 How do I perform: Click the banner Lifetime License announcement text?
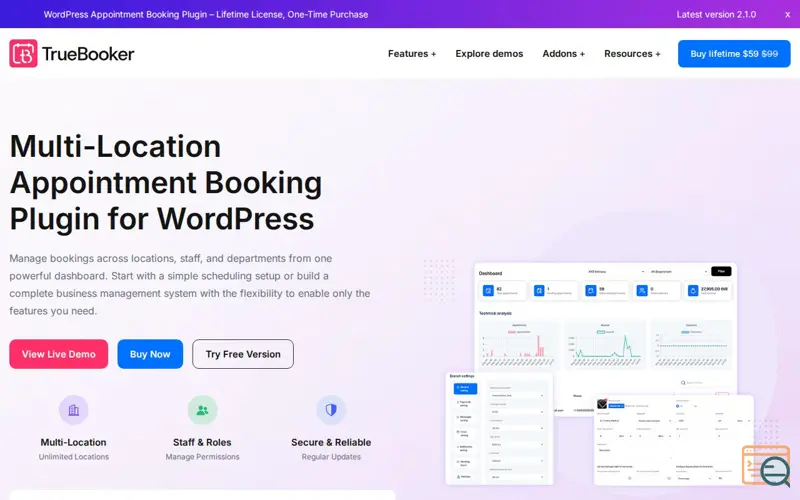pyautogui.click(x=206, y=15)
